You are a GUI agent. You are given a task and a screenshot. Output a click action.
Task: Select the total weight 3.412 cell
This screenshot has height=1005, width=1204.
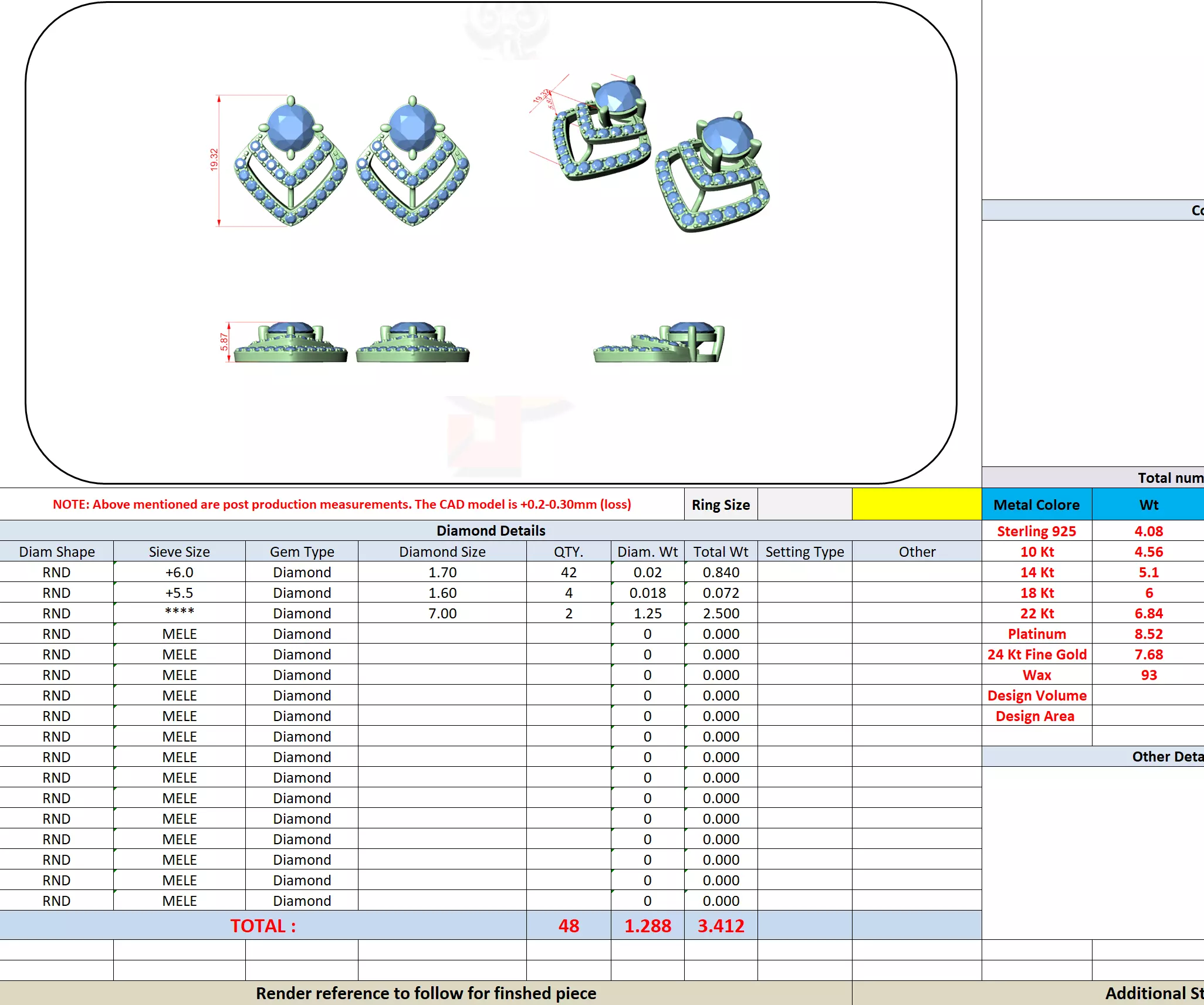[721, 925]
